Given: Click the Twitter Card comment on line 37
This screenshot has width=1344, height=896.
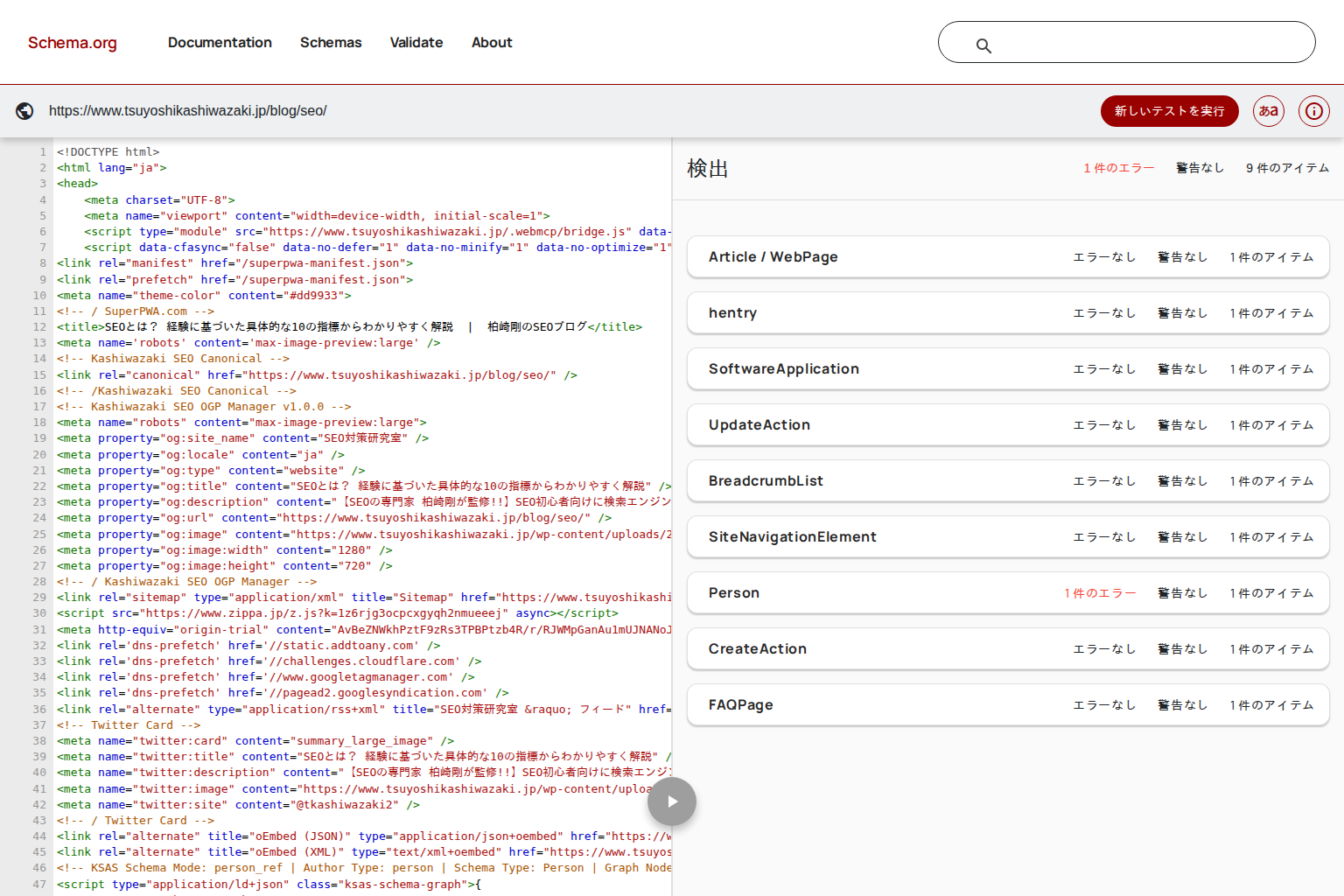Looking at the screenshot, I should 129,725.
